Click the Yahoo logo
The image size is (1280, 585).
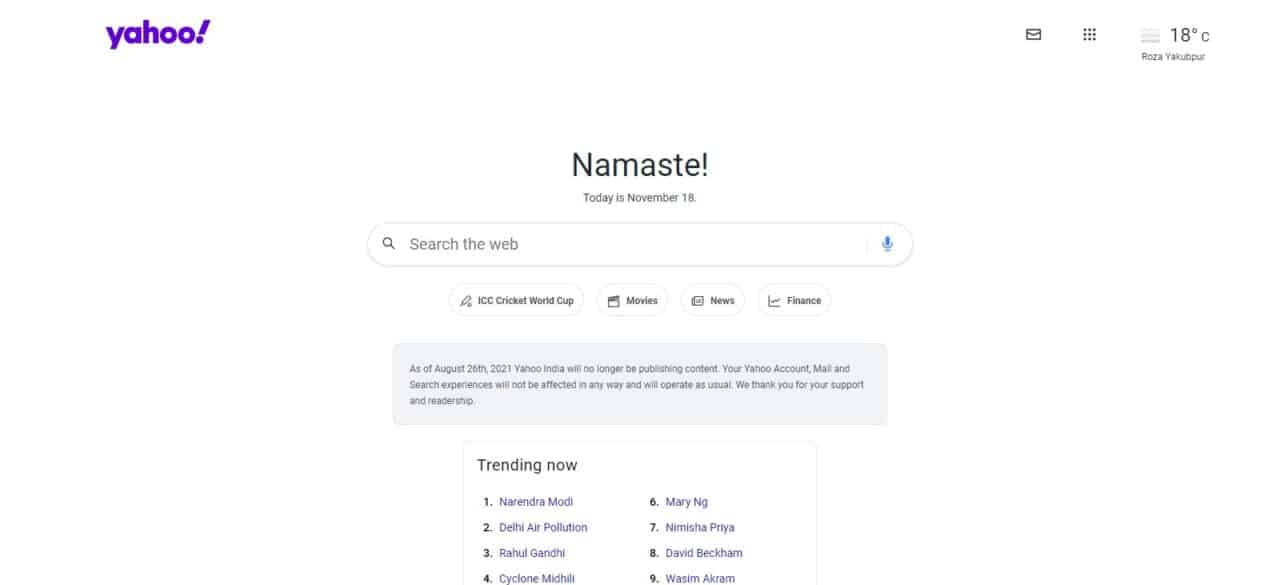click(x=158, y=34)
